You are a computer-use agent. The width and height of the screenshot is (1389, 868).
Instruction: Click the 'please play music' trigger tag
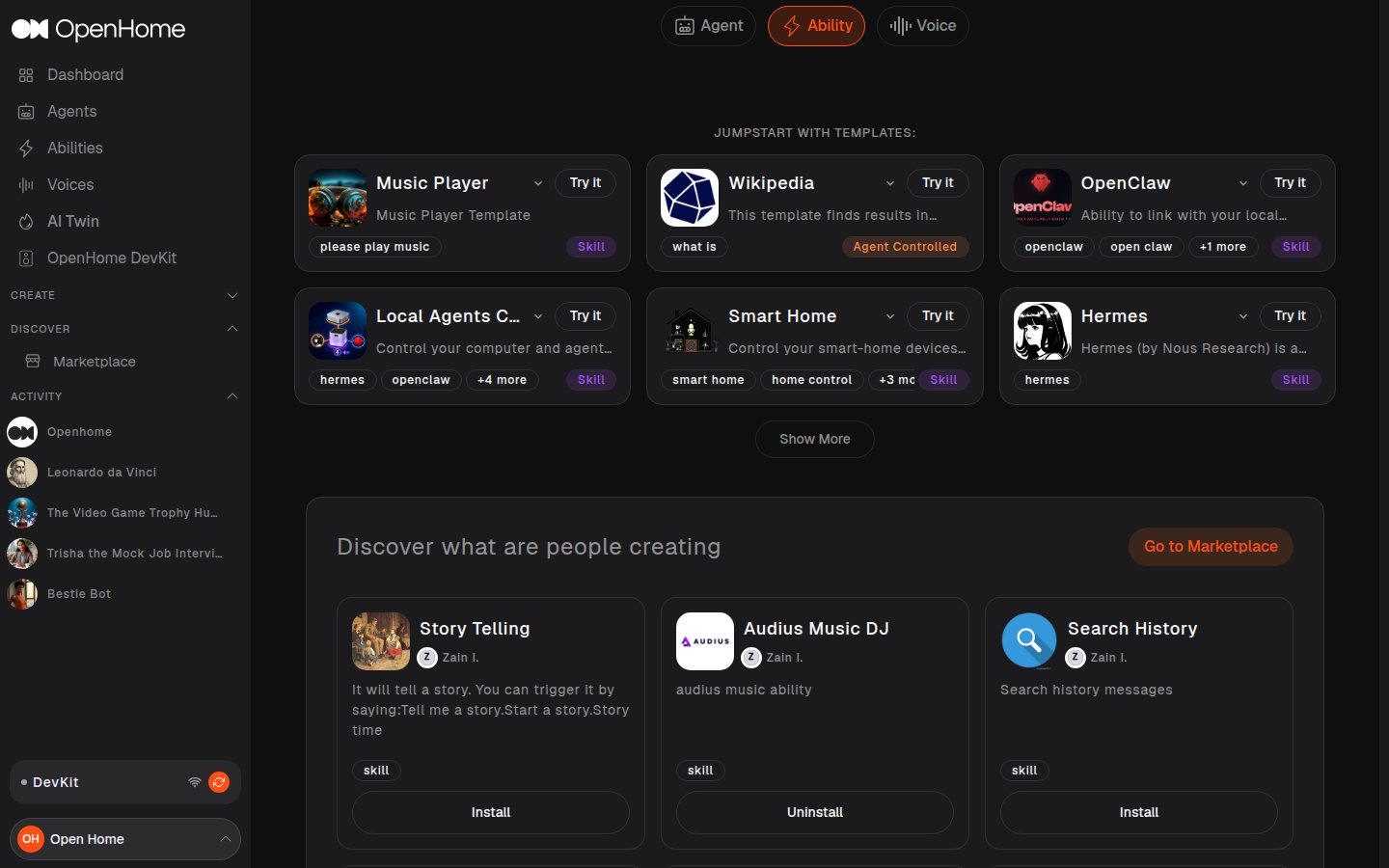tap(375, 247)
